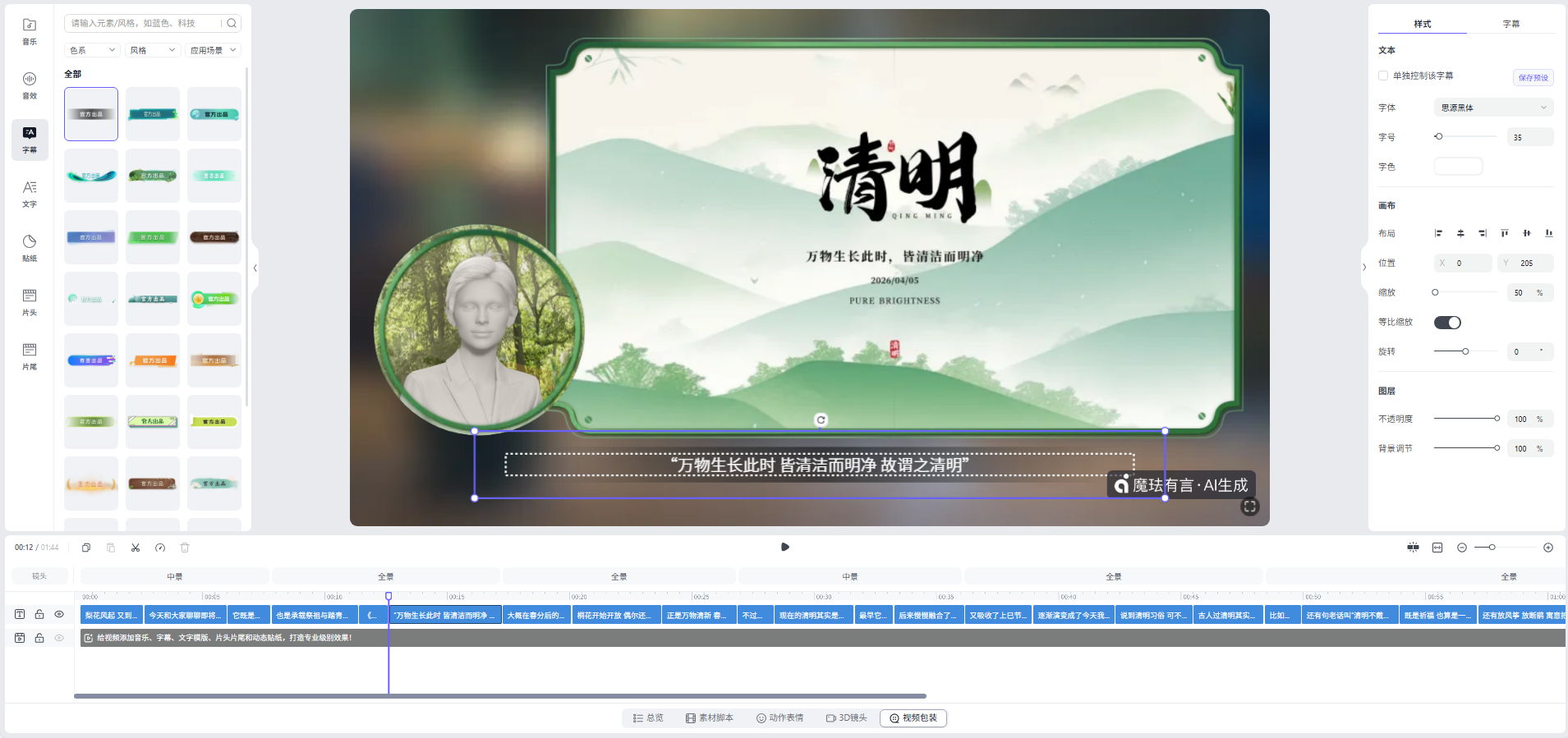Align layout left icon
1568x738 pixels.
1438,233
